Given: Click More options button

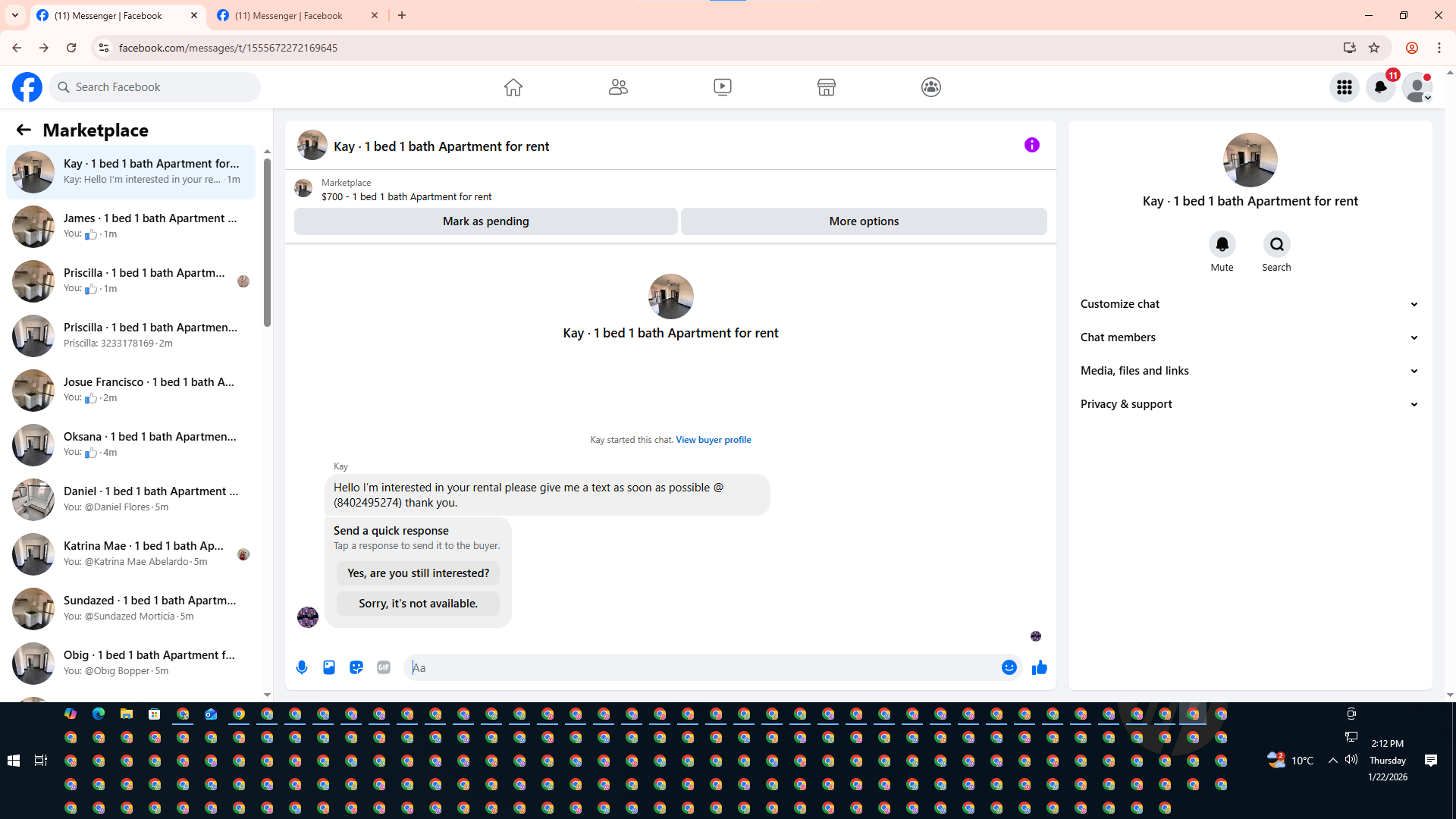Looking at the screenshot, I should coord(864,221).
